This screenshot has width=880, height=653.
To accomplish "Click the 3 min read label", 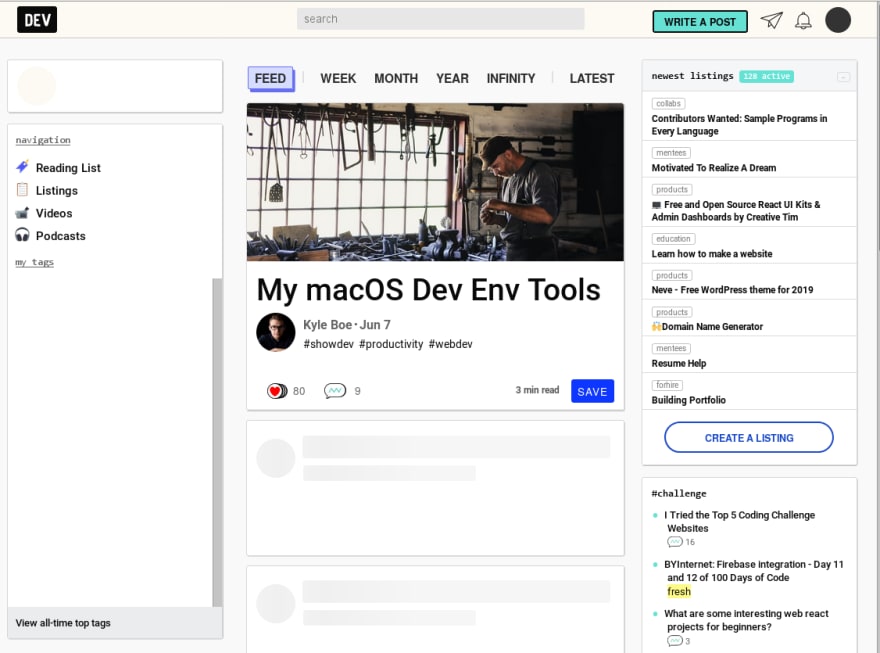I will point(537,390).
